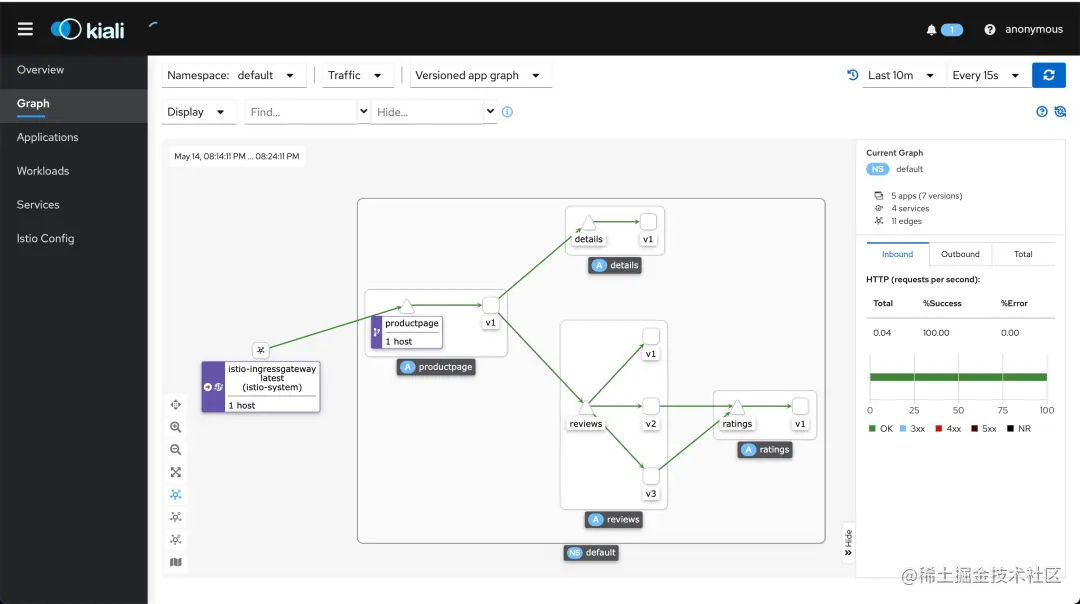Toggle the graph legend map icon
Image resolution: width=1080 pixels, height=604 pixels.
(176, 562)
